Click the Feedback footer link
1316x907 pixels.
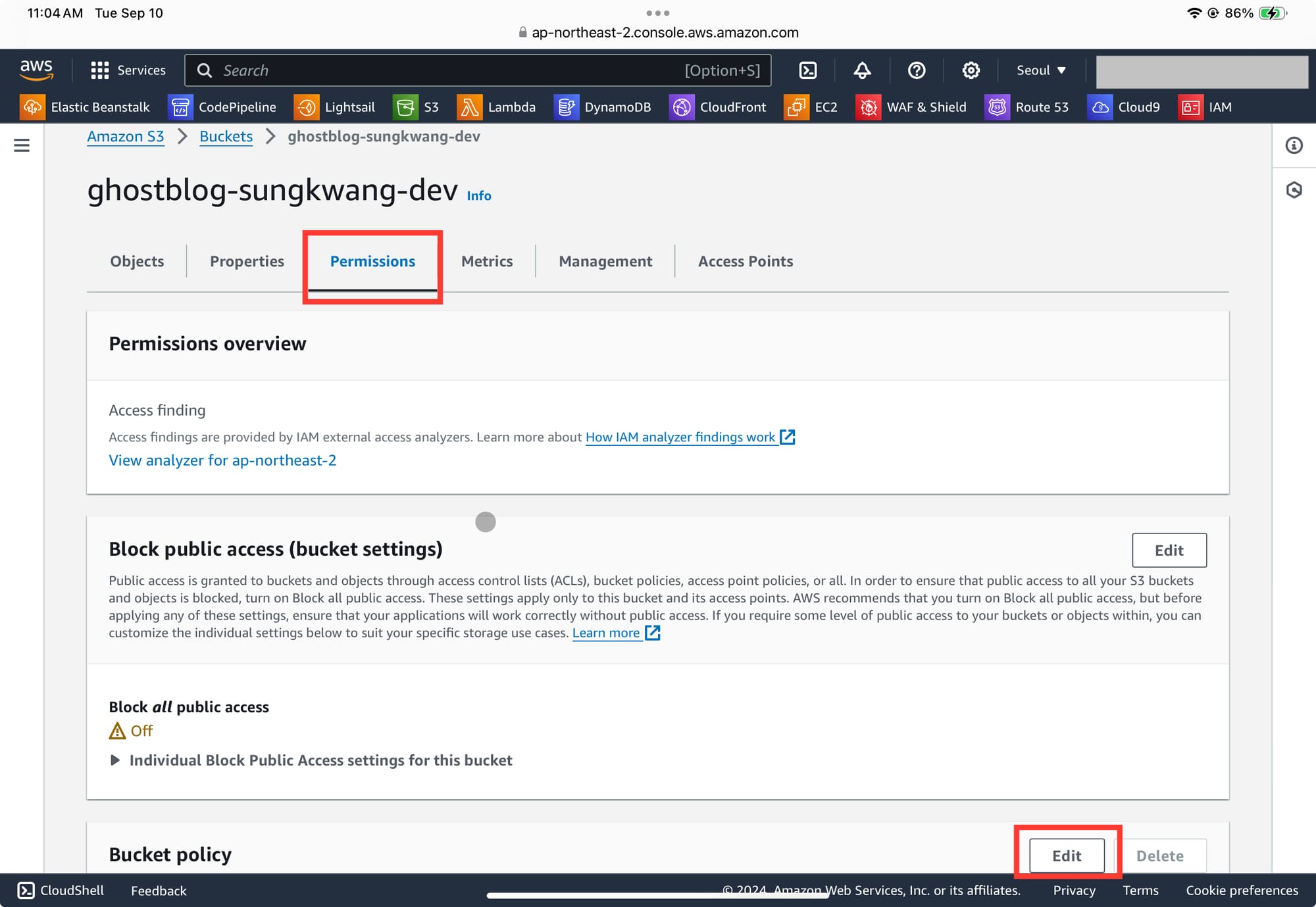pyautogui.click(x=159, y=891)
